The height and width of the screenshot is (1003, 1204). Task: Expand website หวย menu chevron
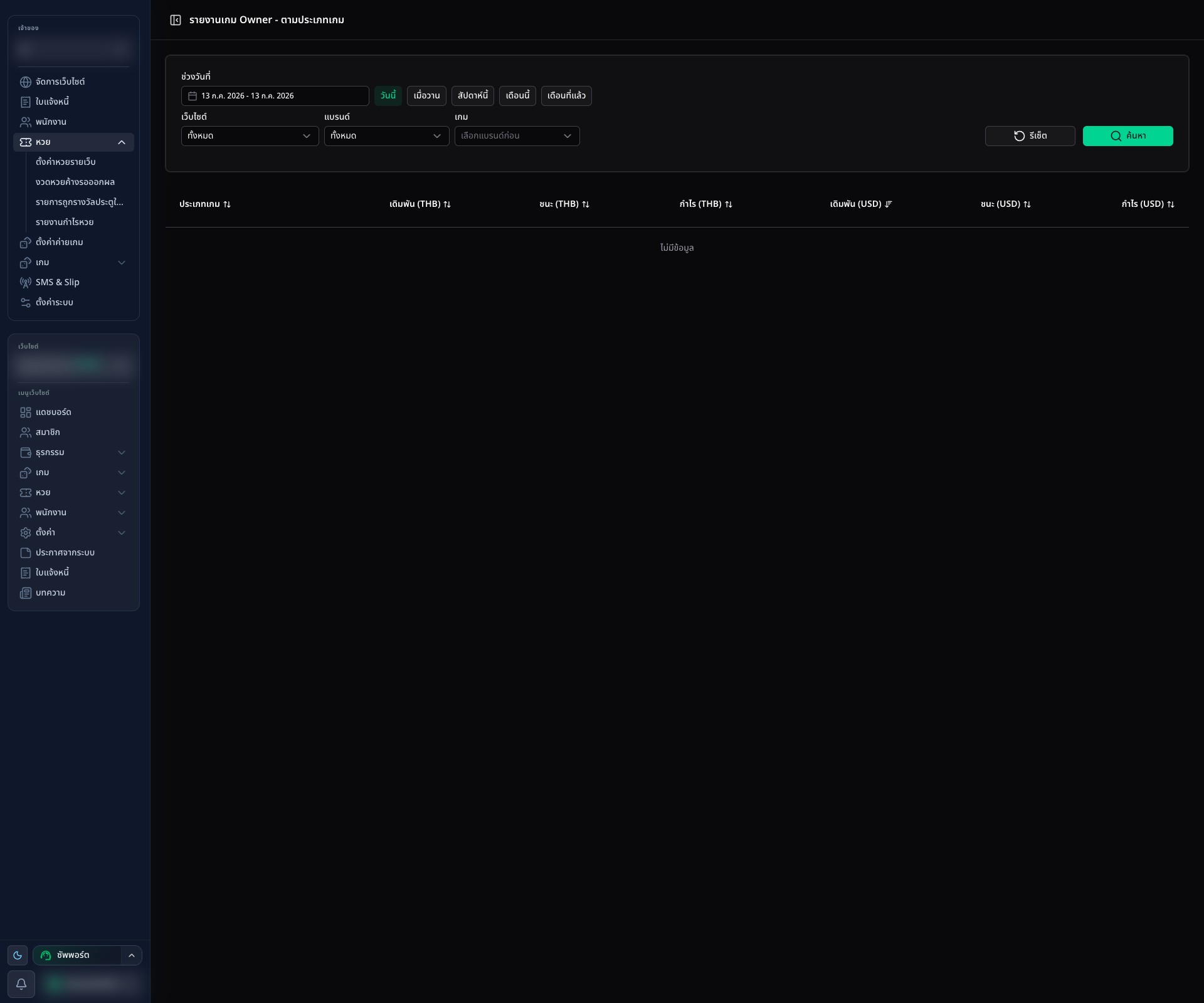tap(122, 493)
